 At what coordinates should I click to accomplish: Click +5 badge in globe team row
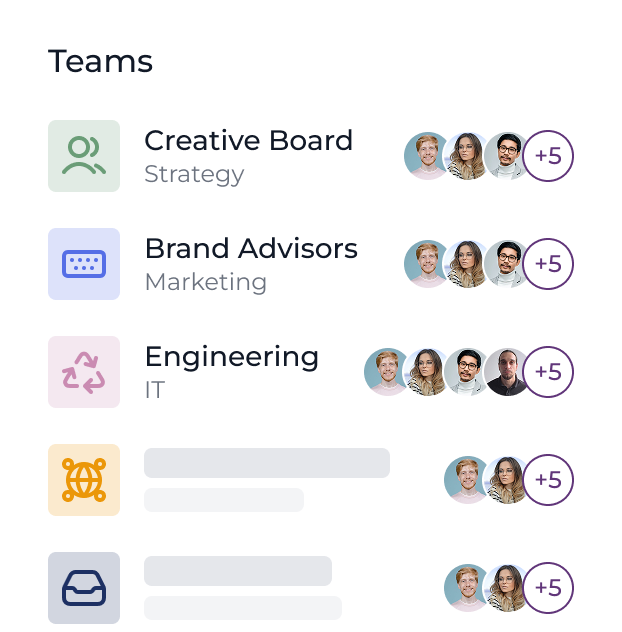548,480
